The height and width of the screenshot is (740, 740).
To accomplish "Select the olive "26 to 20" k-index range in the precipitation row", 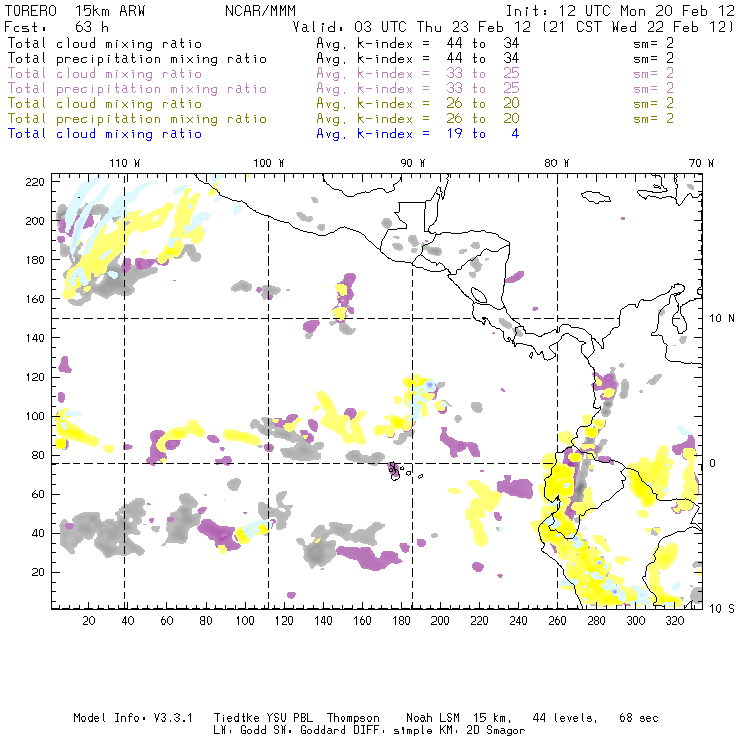I will pos(483,118).
